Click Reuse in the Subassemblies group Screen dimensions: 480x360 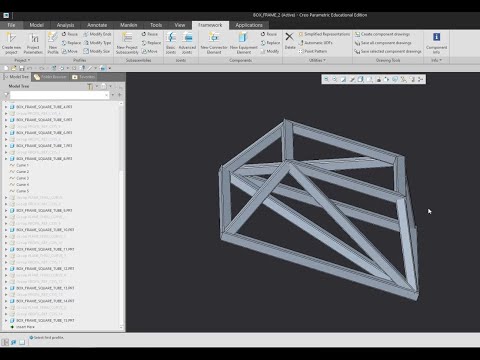click(149, 34)
